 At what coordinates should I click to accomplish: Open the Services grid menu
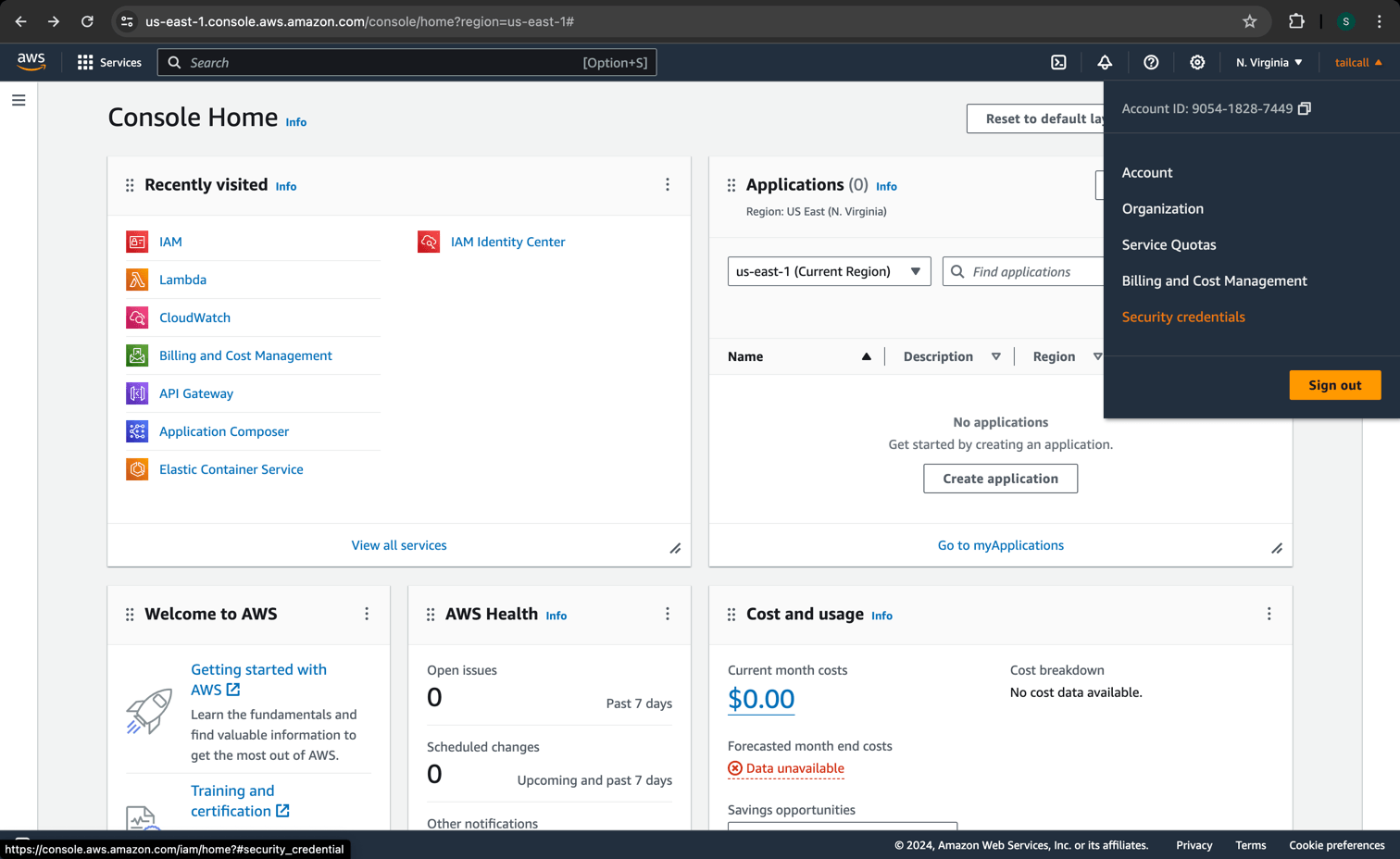[x=109, y=62]
